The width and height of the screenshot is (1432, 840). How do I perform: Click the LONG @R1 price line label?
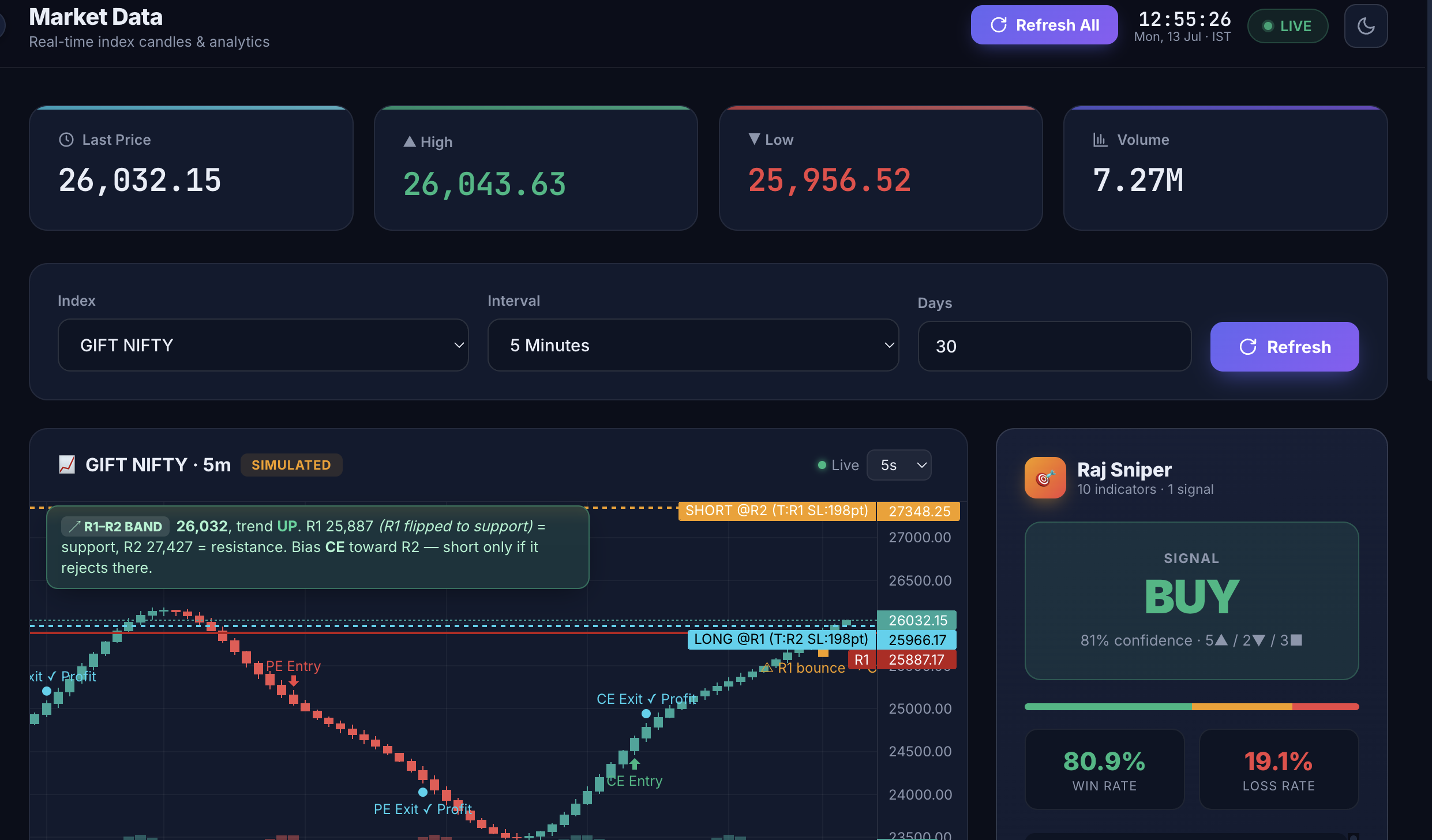pyautogui.click(x=781, y=639)
